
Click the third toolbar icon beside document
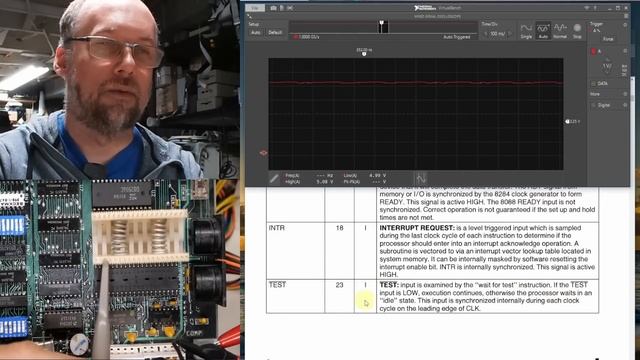click(x=290, y=8)
